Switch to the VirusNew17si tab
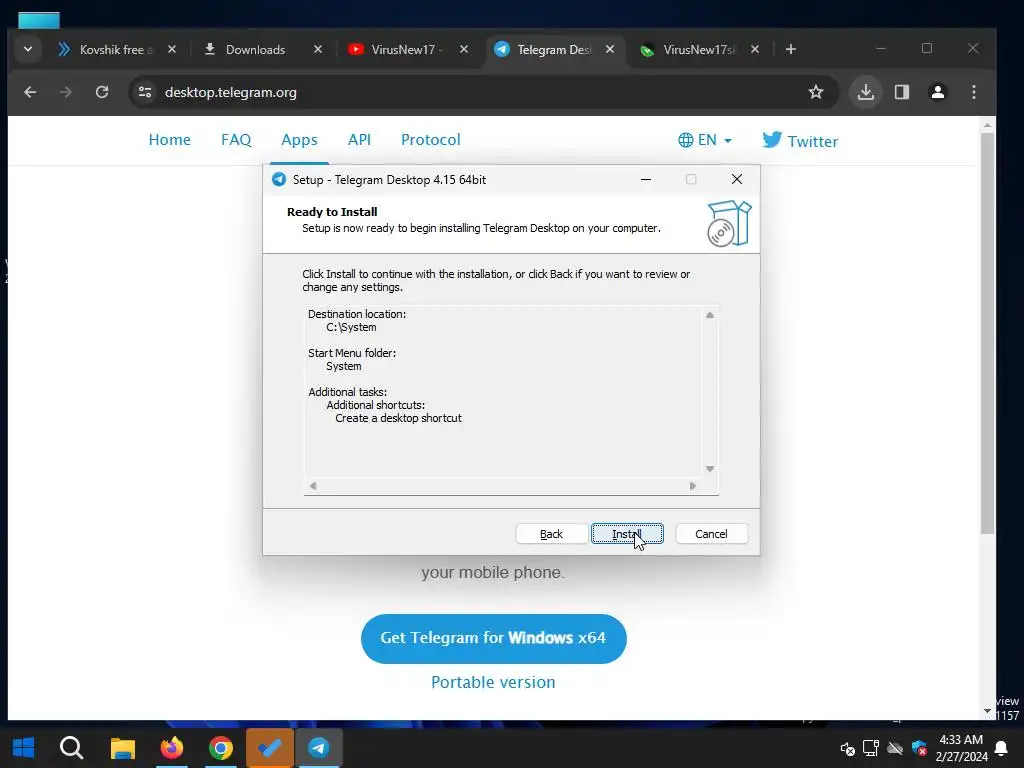The width and height of the screenshot is (1024, 768). (687, 50)
